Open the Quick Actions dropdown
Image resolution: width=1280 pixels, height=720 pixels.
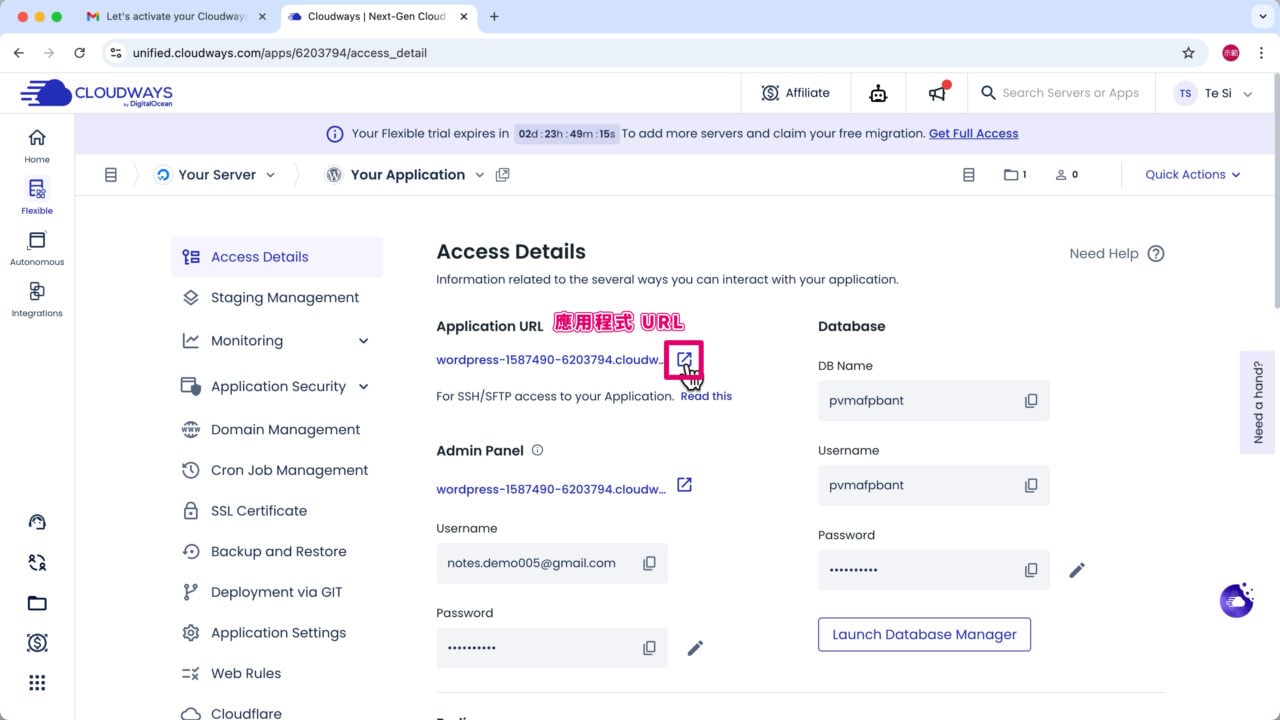click(x=1192, y=174)
